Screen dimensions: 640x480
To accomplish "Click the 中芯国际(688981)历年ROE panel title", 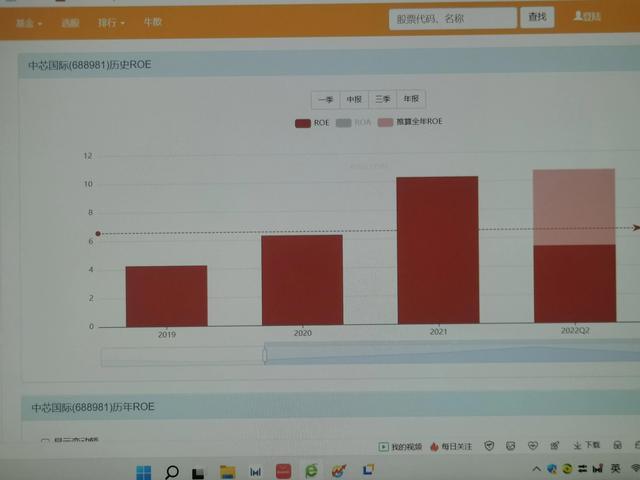I will 93,407.
